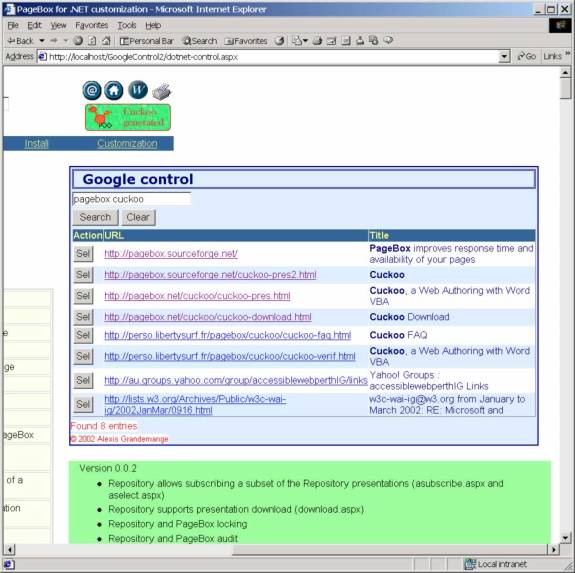Click the 'pagebox cuckoo' search input
Screen dimensions: 575x573
tap(132, 199)
